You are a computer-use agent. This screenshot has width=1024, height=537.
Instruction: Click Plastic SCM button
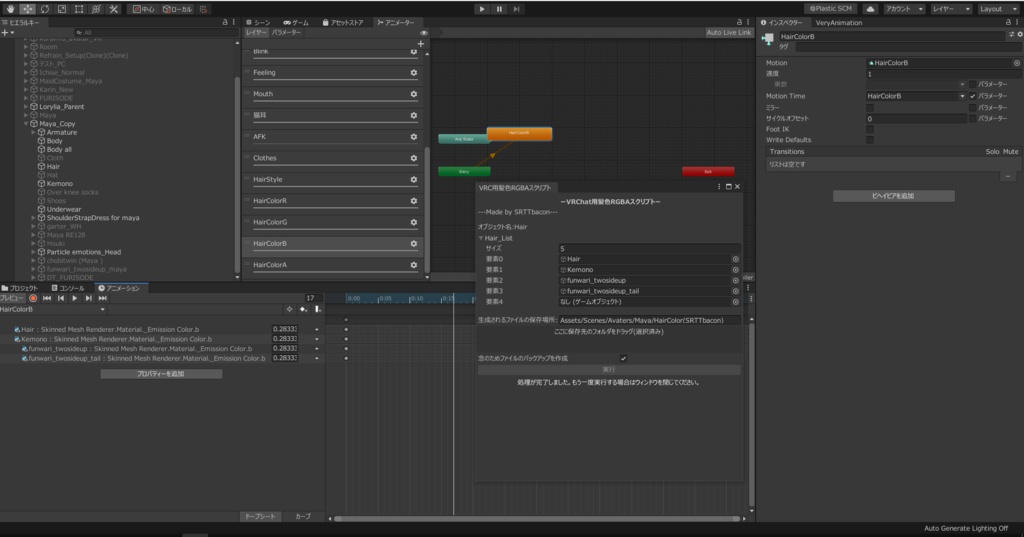(x=831, y=9)
